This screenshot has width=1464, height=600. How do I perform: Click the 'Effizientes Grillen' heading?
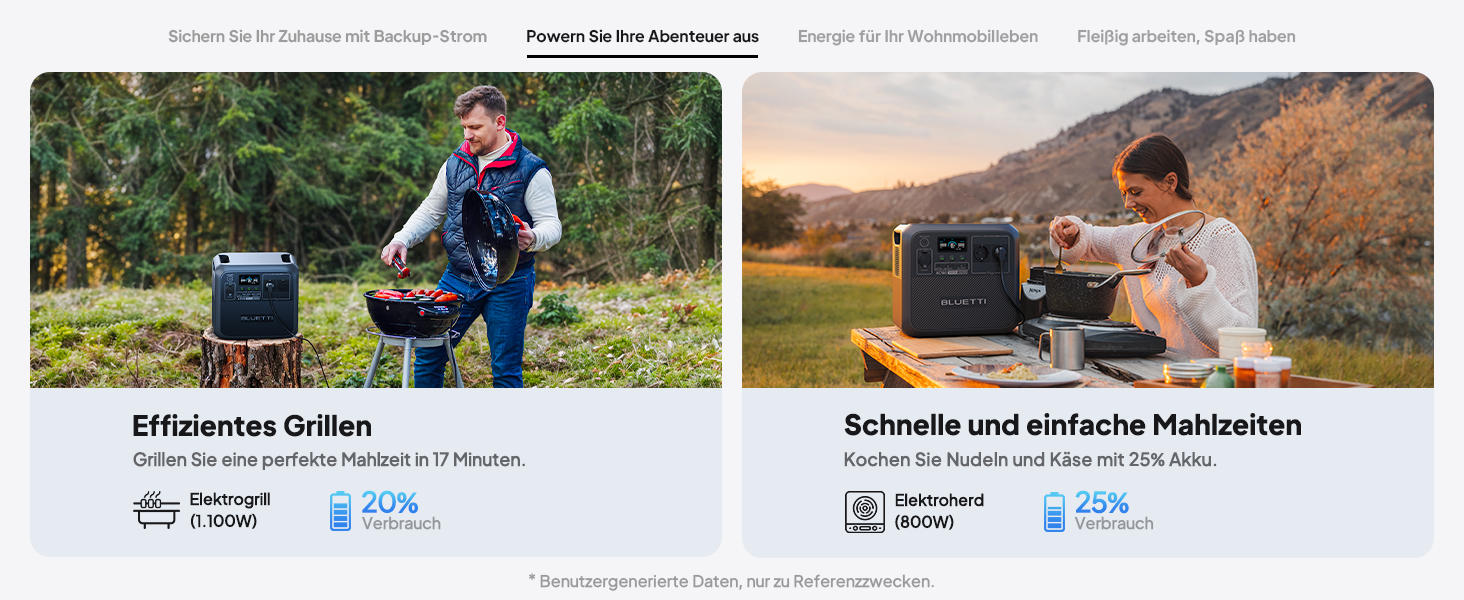(252, 426)
